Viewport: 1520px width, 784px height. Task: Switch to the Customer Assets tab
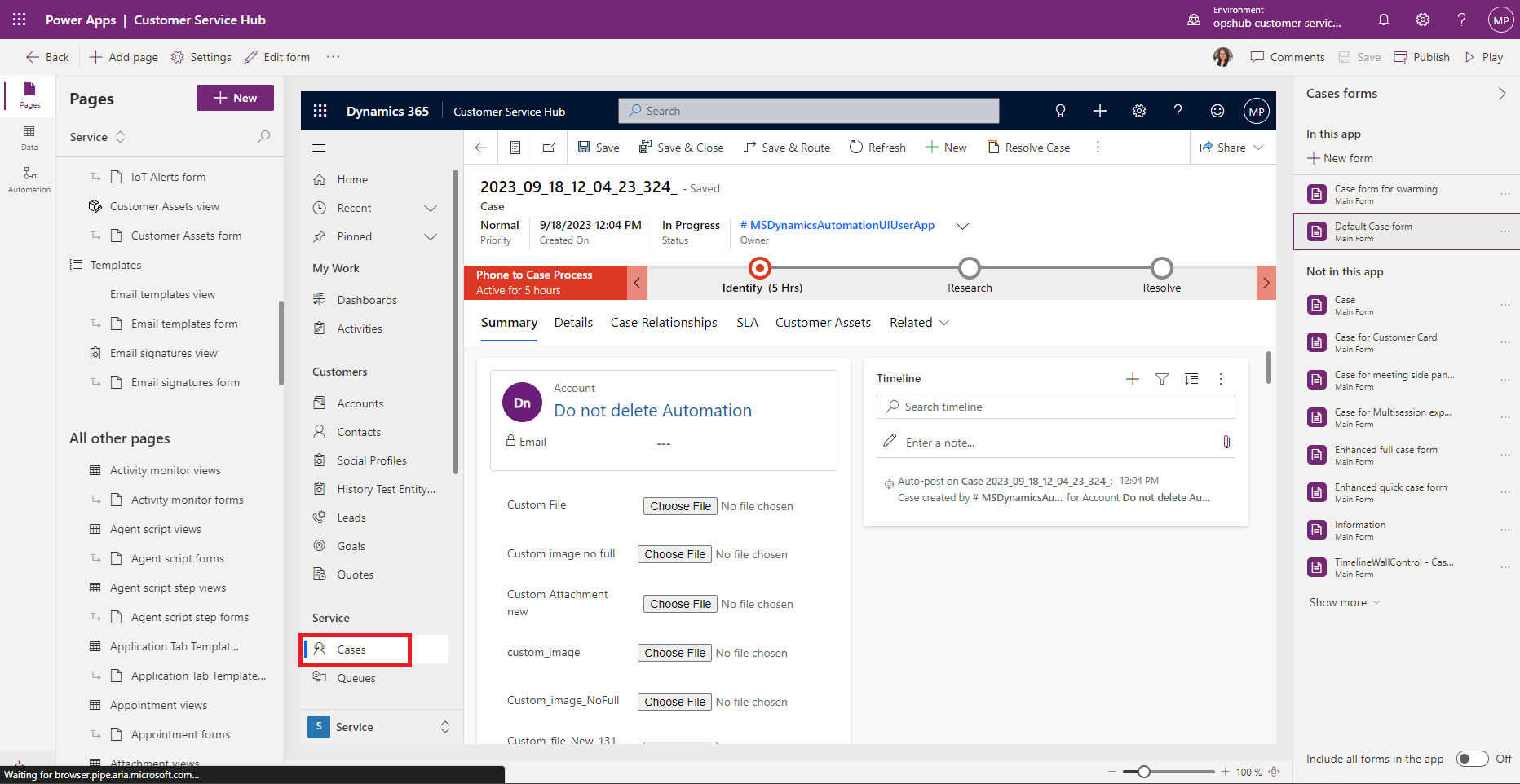(823, 323)
